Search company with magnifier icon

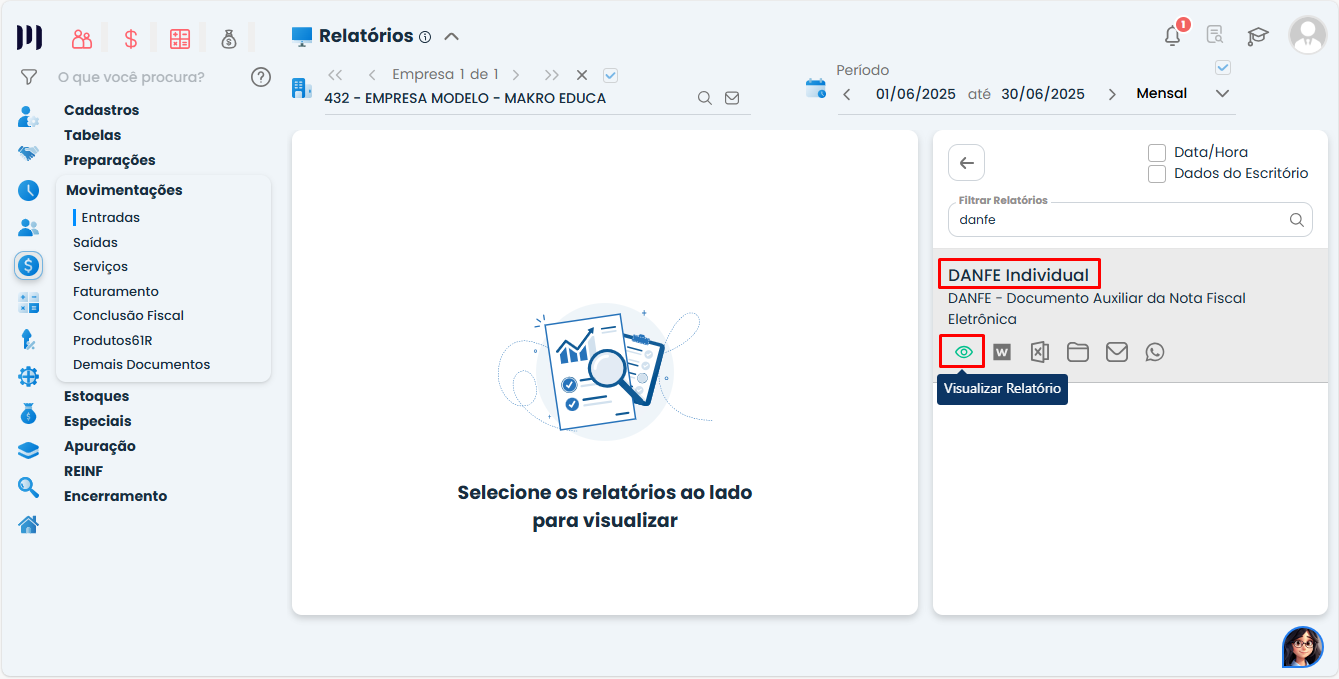click(x=705, y=98)
